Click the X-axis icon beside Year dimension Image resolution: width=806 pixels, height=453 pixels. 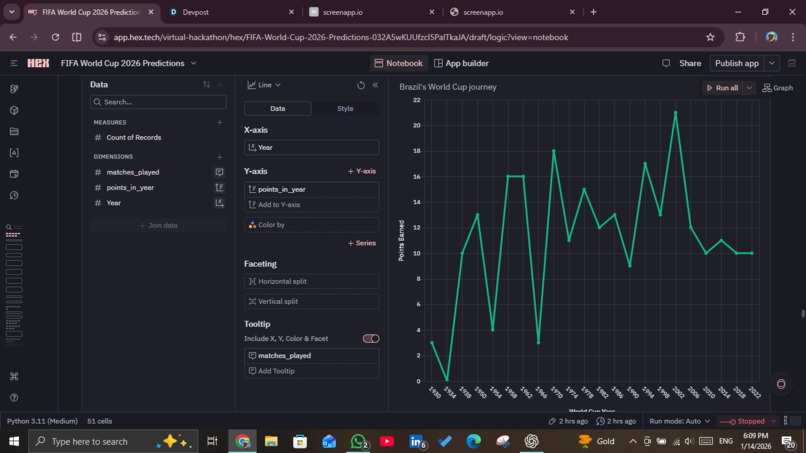(219, 203)
